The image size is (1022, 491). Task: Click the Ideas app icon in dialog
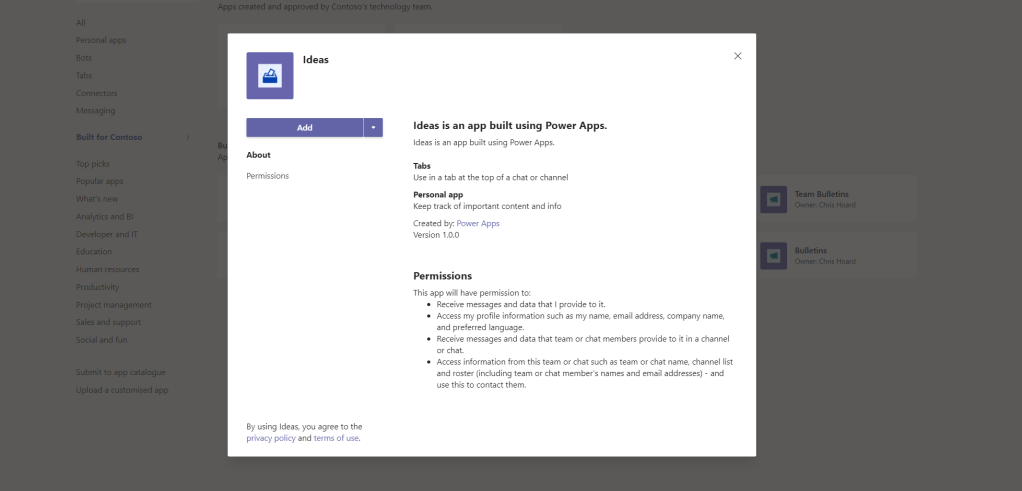[x=270, y=75]
